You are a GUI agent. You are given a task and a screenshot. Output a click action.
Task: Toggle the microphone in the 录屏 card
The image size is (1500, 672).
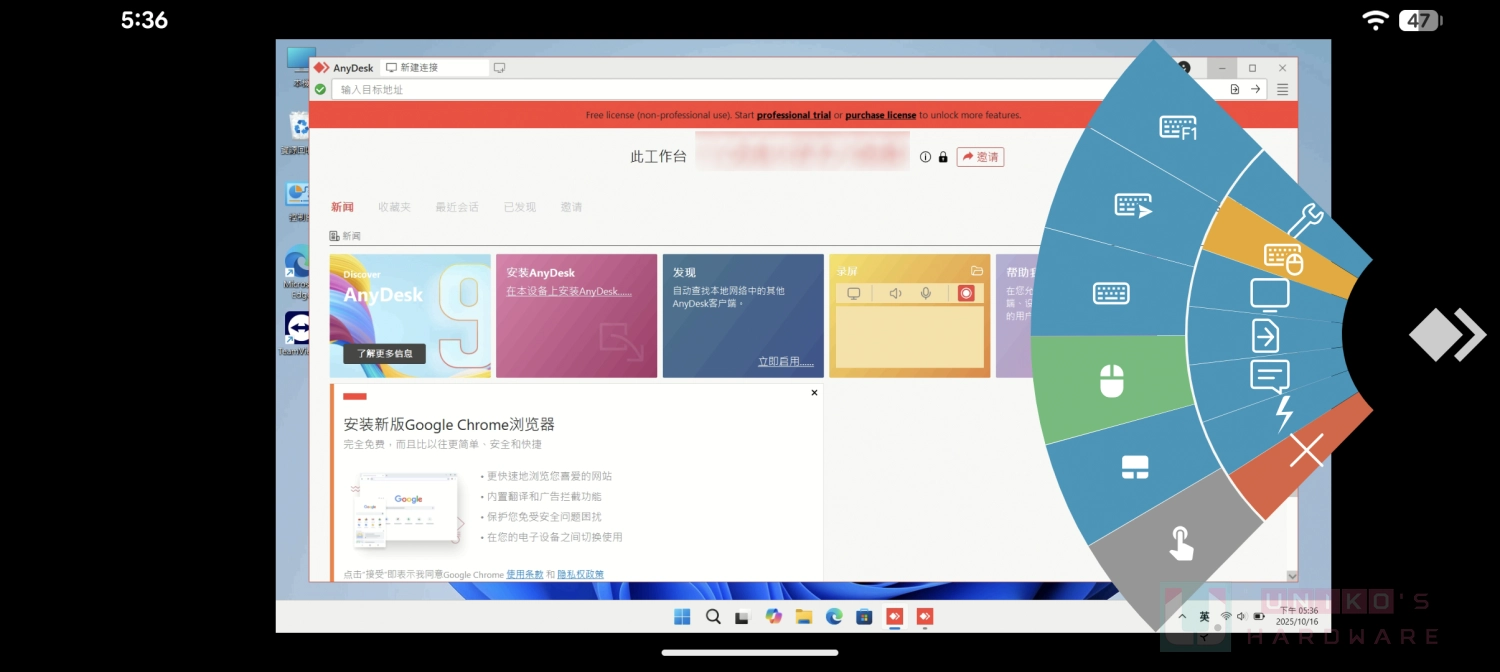(923, 293)
